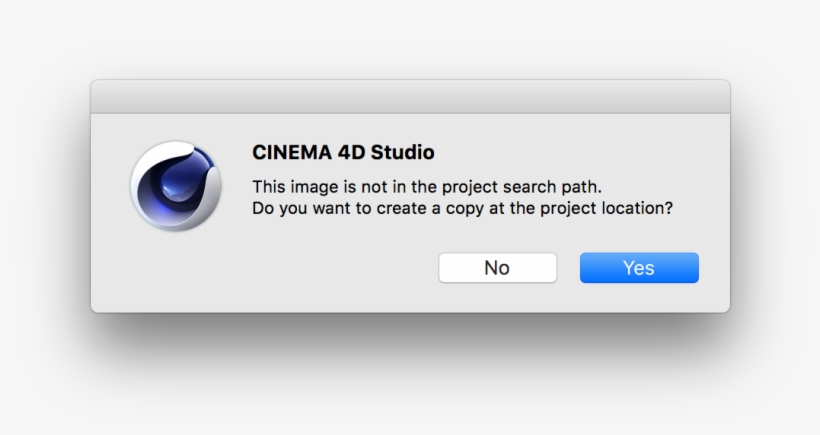Click the word 'Studio' in the dialog title
This screenshot has height=435, width=820.
(403, 152)
